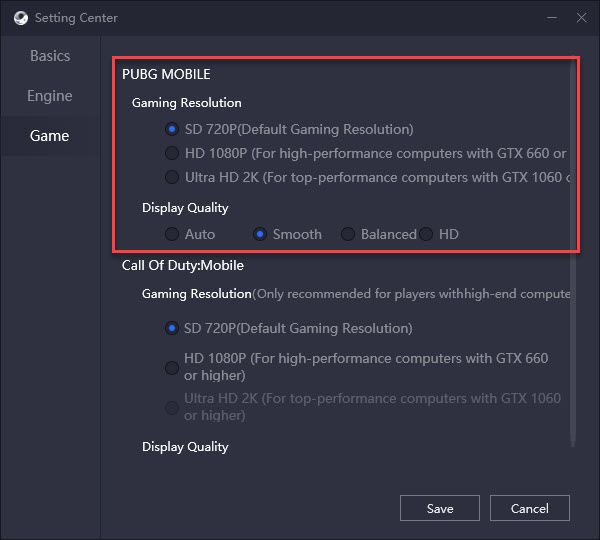Click the Cancel button
This screenshot has width=600, height=540.
click(530, 508)
